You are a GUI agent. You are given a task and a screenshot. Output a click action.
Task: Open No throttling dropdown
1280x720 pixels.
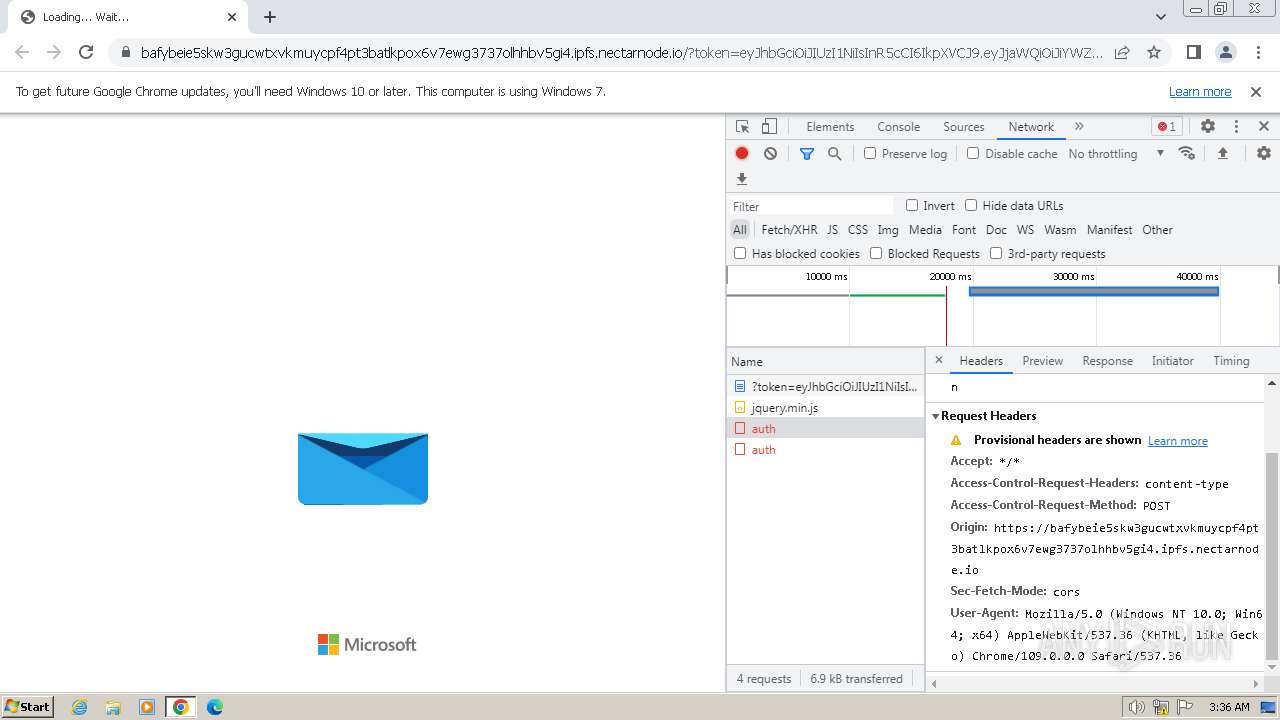1116,154
